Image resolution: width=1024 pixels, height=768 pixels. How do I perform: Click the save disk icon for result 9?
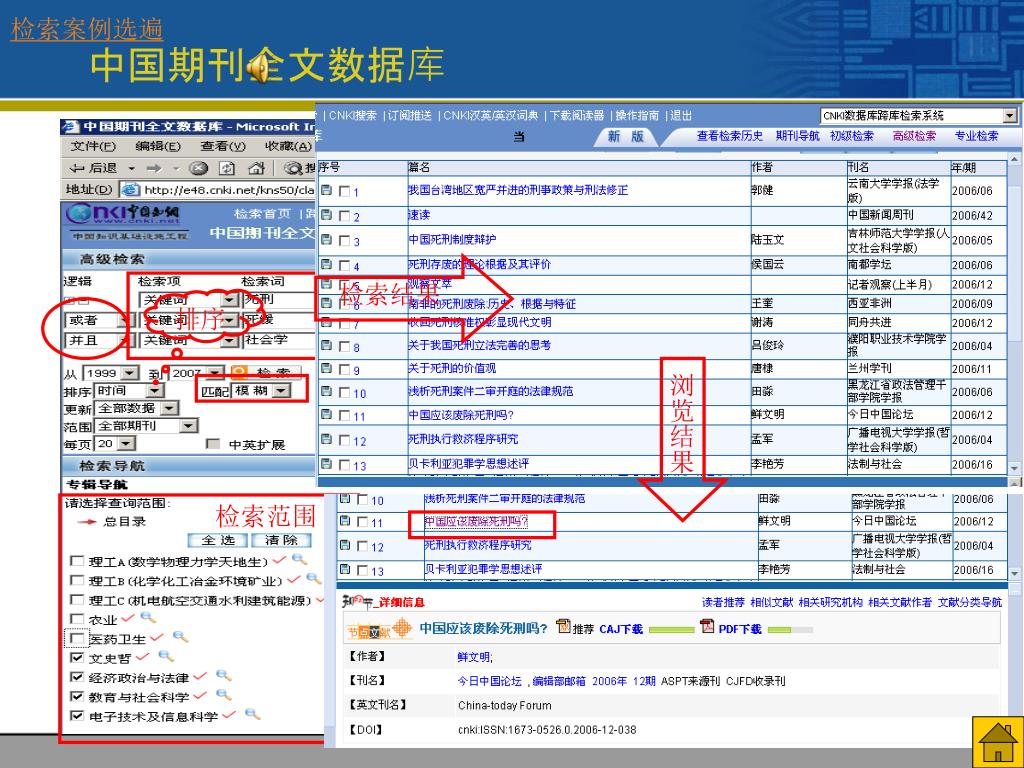(327, 369)
